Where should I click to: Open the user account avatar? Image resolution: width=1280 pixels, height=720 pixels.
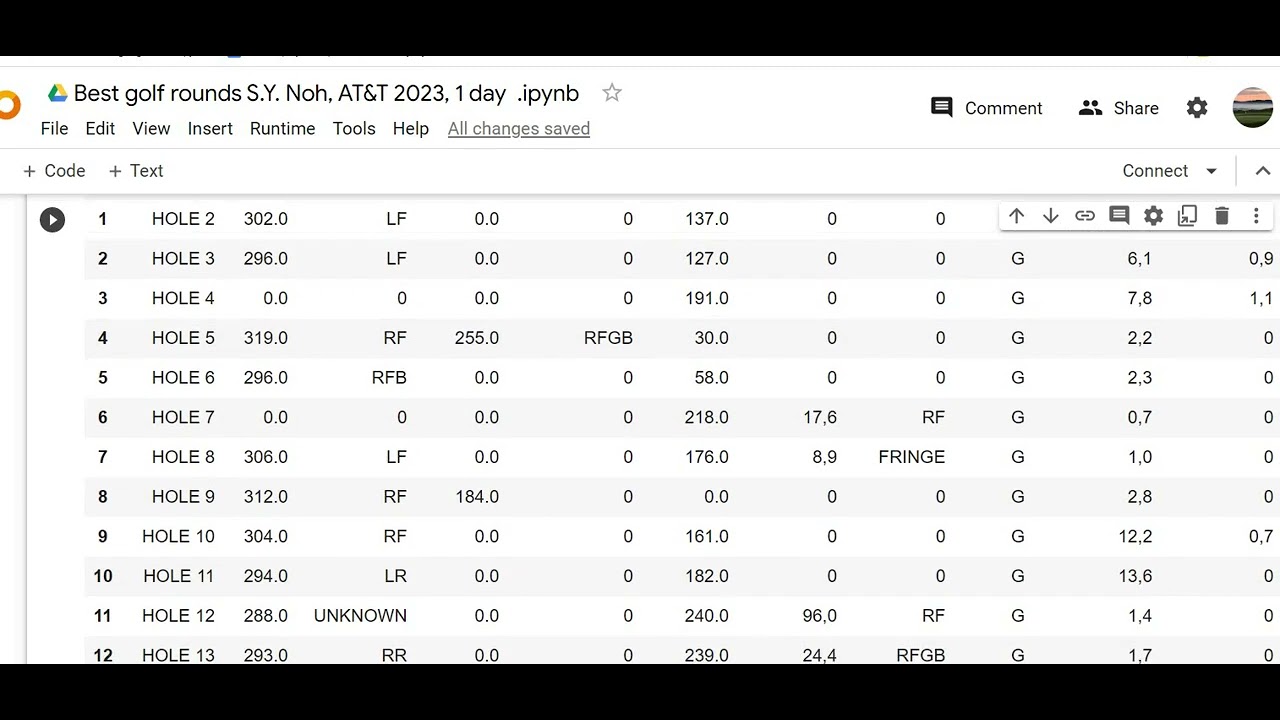pos(1253,108)
